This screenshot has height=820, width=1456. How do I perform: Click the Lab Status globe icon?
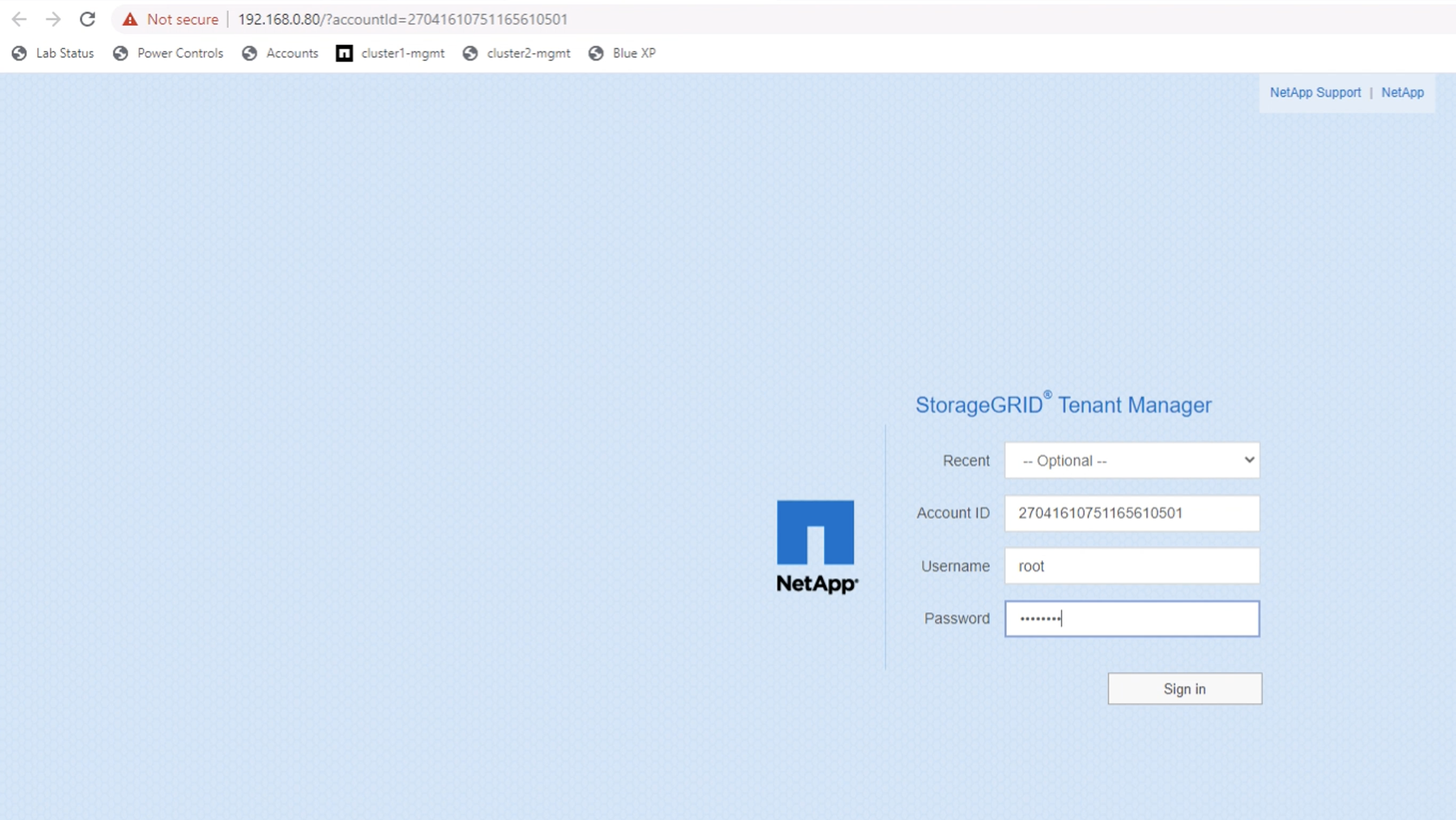point(19,53)
